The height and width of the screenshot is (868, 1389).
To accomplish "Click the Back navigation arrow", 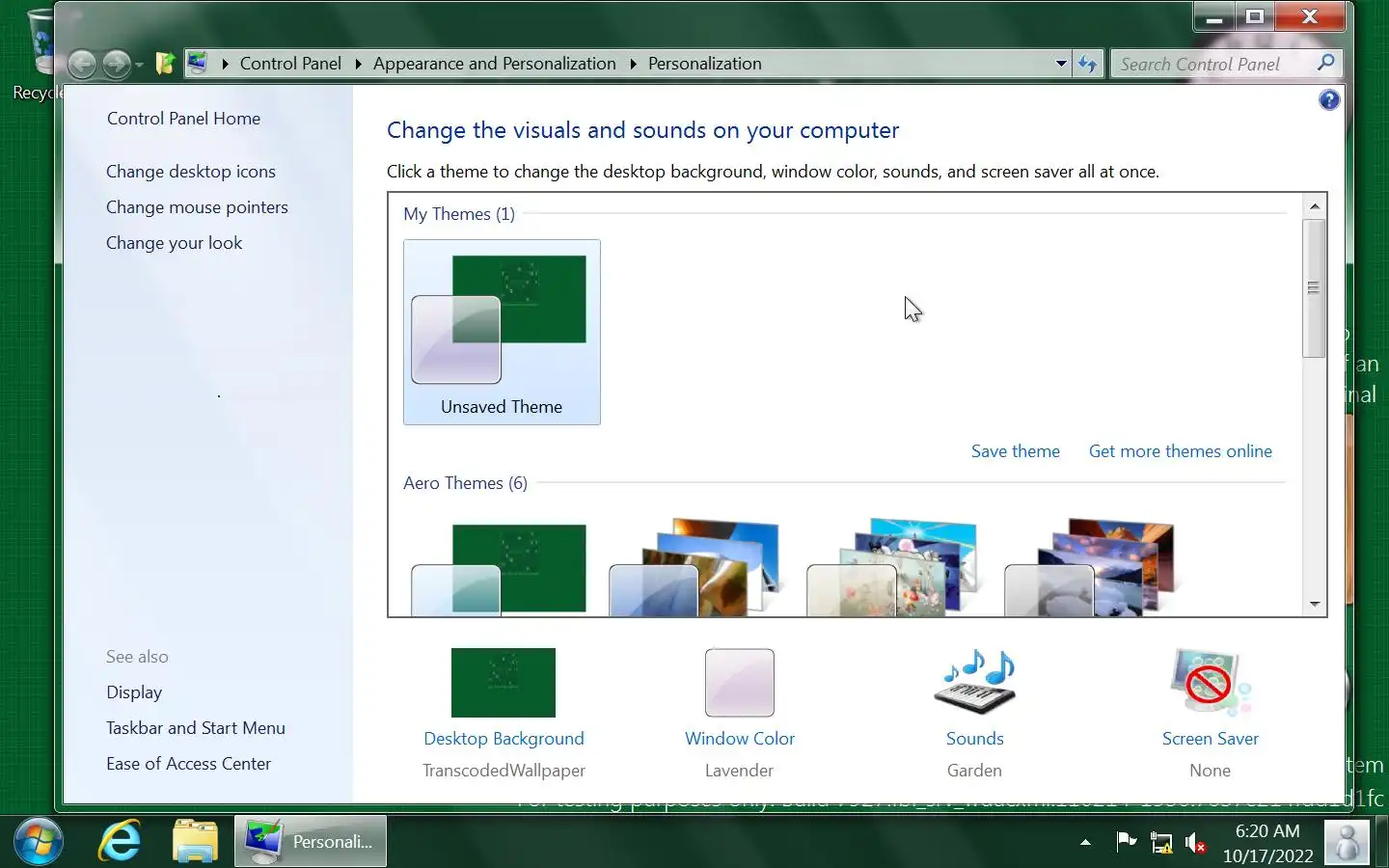I will [82, 65].
